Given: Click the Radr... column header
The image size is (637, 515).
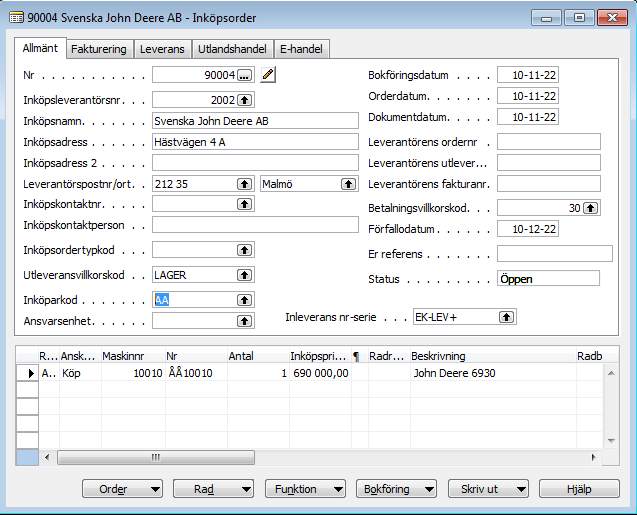Looking at the screenshot, I should pos(389,356).
